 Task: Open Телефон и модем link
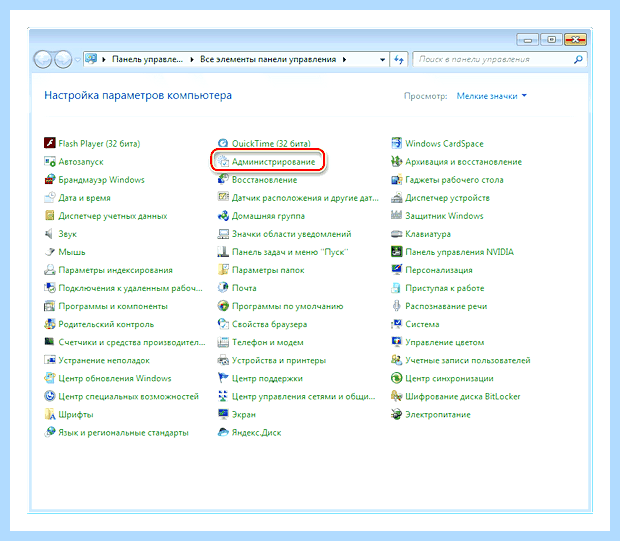click(x=268, y=342)
